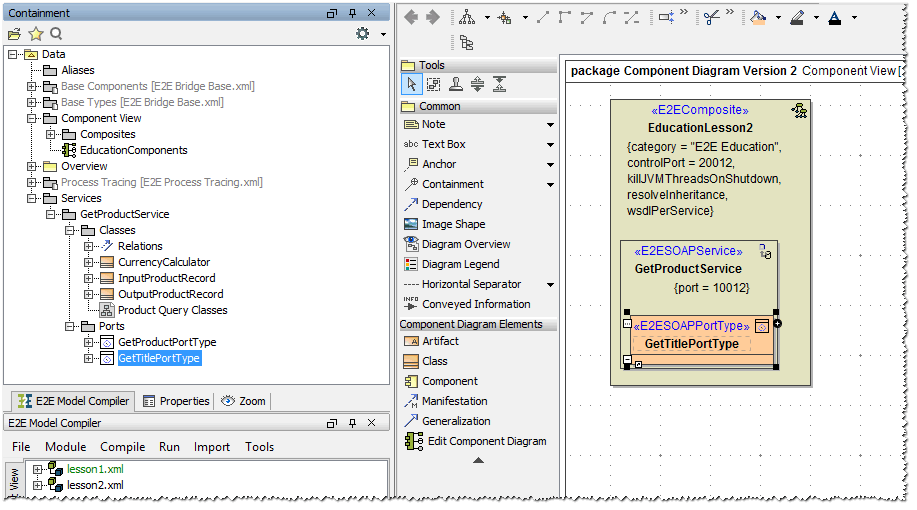Click the magnifier search icon in Containment

tap(56, 34)
